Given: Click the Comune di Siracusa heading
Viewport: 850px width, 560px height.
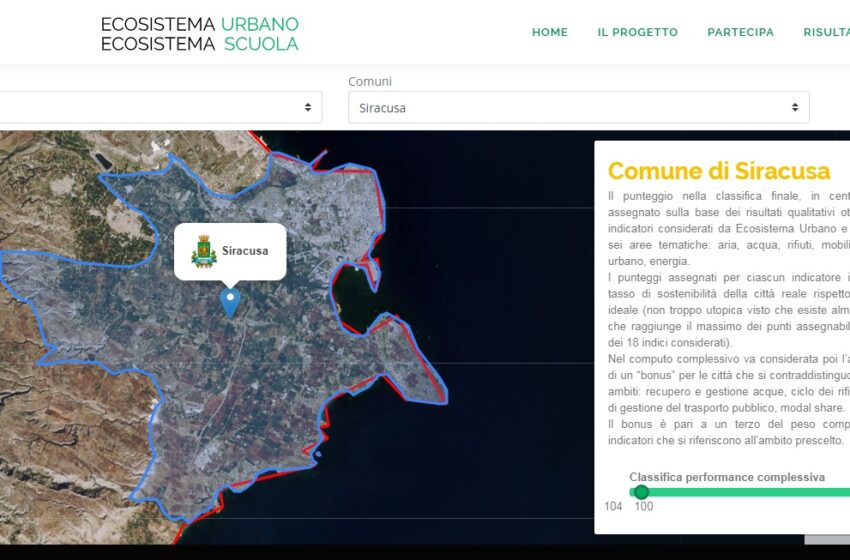Looking at the screenshot, I should pos(718,170).
